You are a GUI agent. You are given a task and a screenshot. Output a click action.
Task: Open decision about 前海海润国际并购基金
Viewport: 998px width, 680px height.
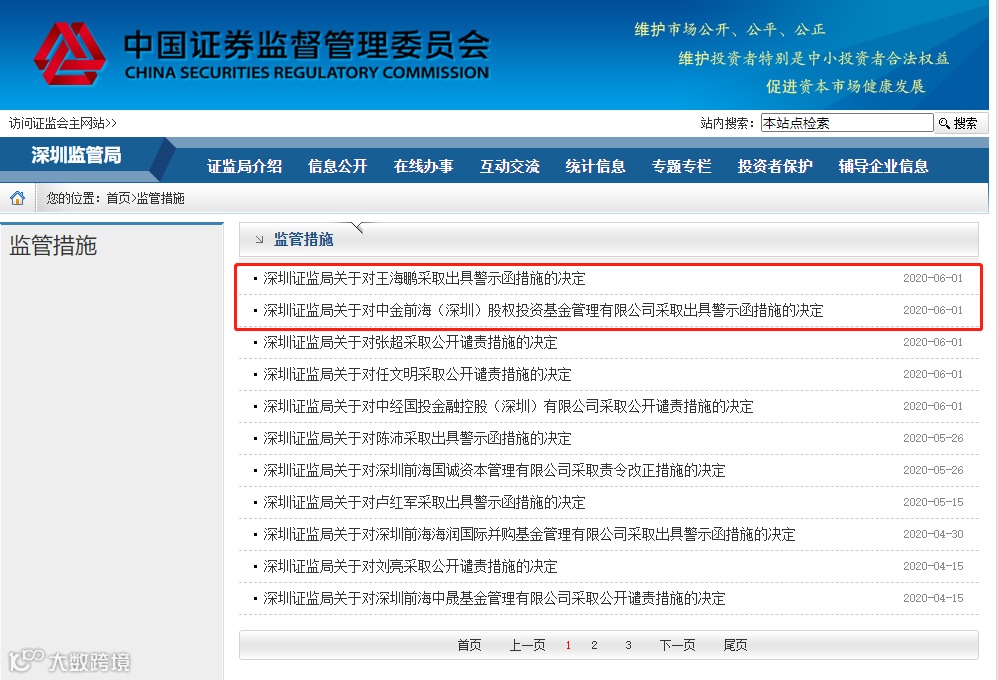pyautogui.click(x=529, y=534)
